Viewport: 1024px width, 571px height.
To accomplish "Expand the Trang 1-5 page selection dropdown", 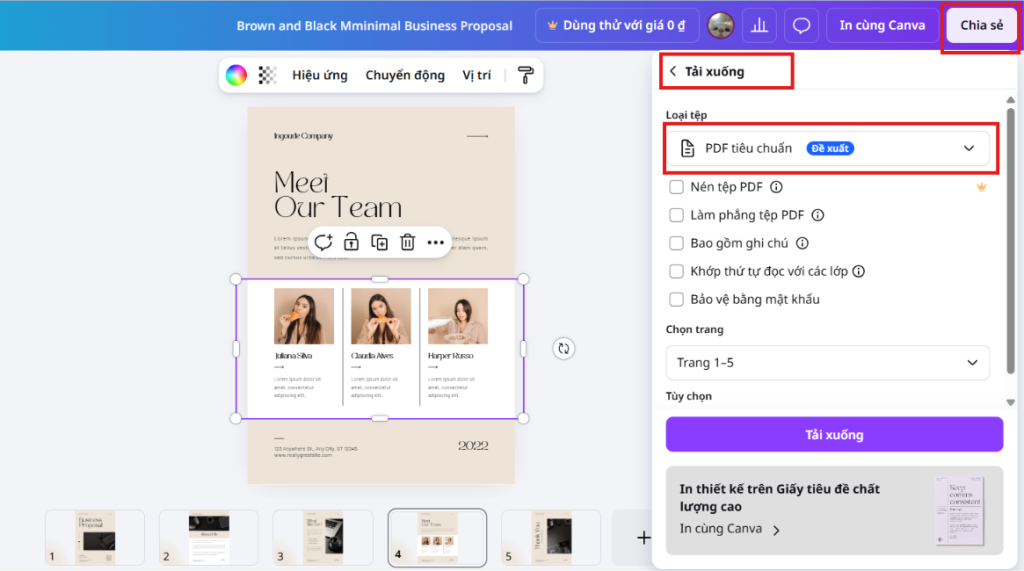I will [827, 363].
